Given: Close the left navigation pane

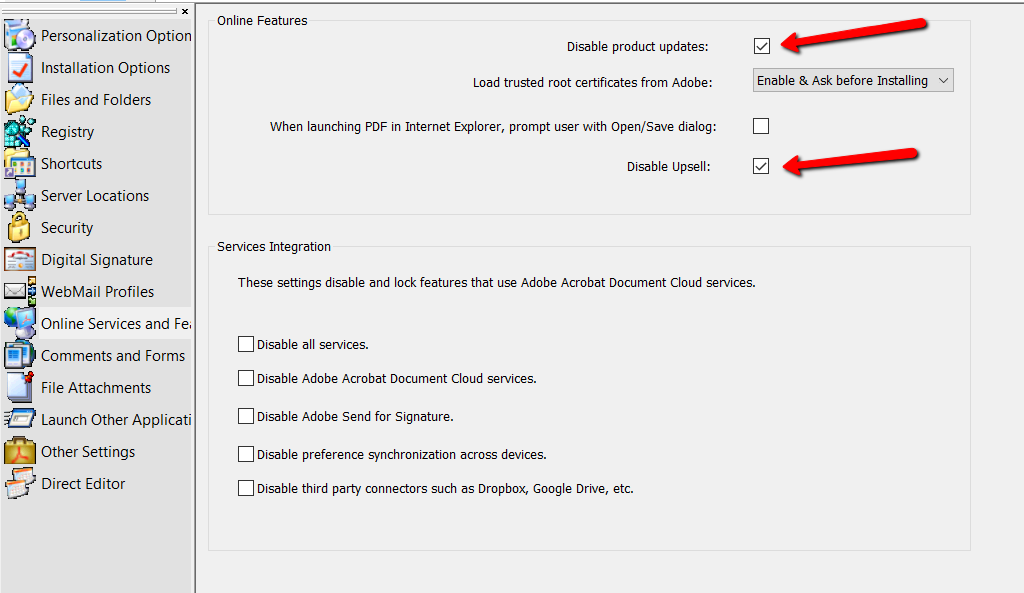Looking at the screenshot, I should [x=185, y=11].
